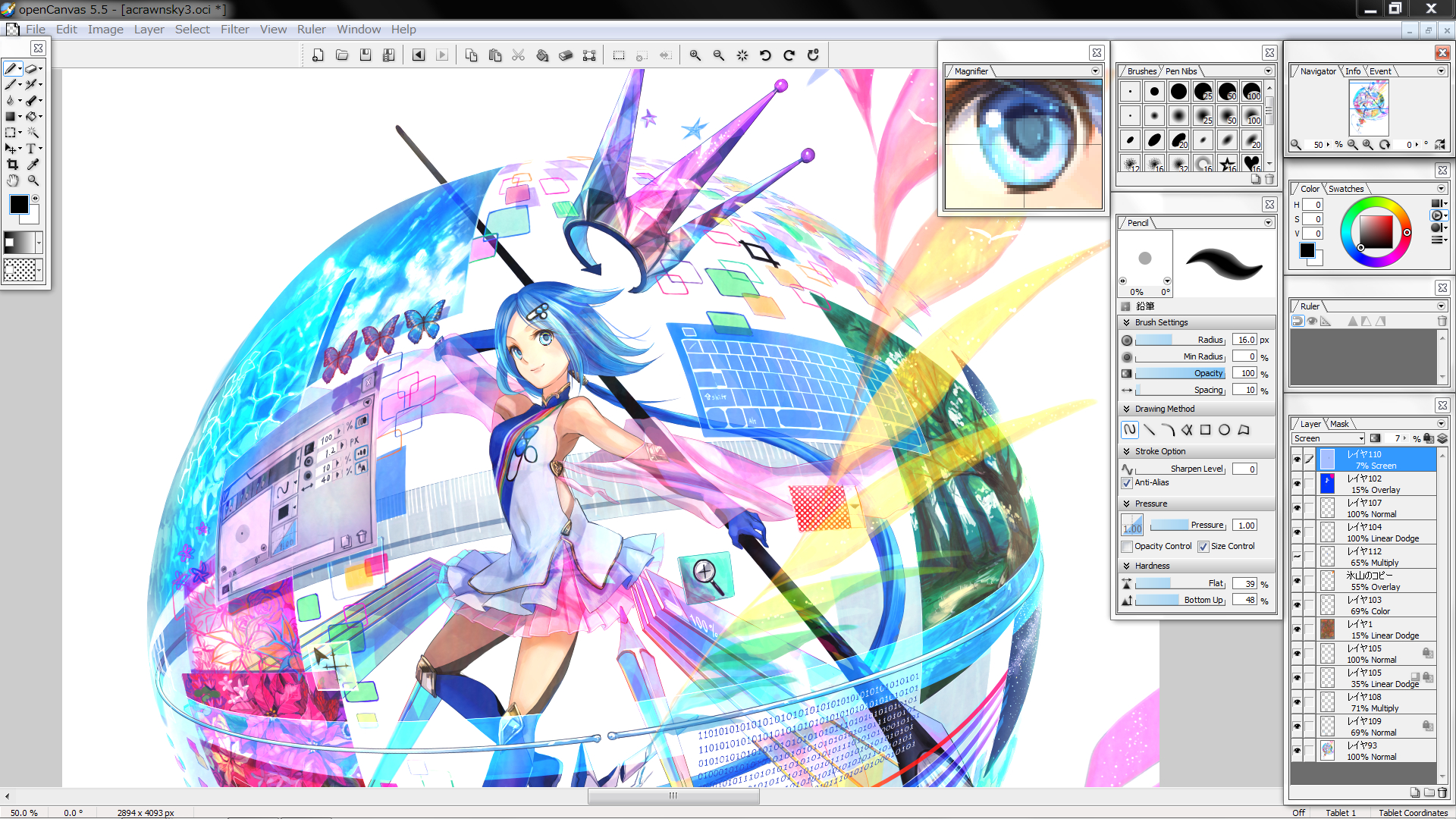Hide layer 107 using its eye icon
Viewport: 1456px width, 819px height.
tap(1297, 508)
